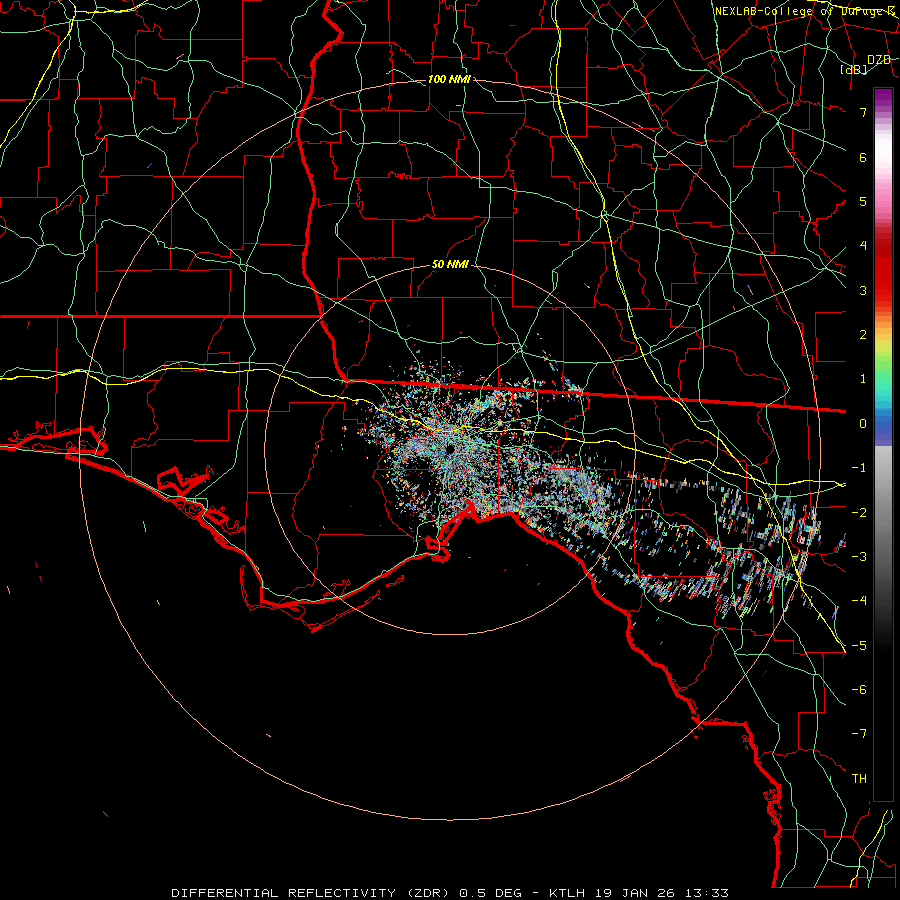Click the 1 dB scale label

pyautogui.click(x=863, y=379)
